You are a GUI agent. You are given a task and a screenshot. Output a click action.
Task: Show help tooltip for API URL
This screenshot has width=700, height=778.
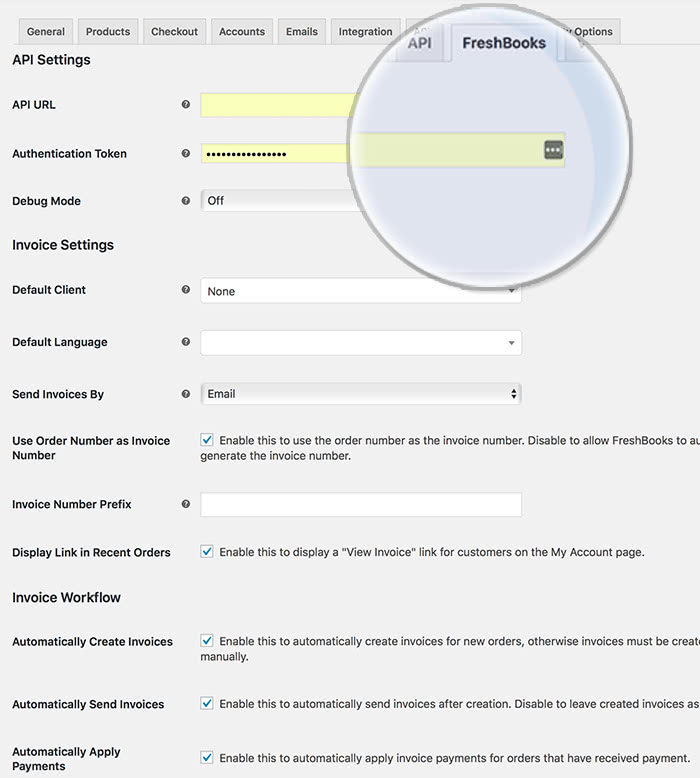[186, 104]
